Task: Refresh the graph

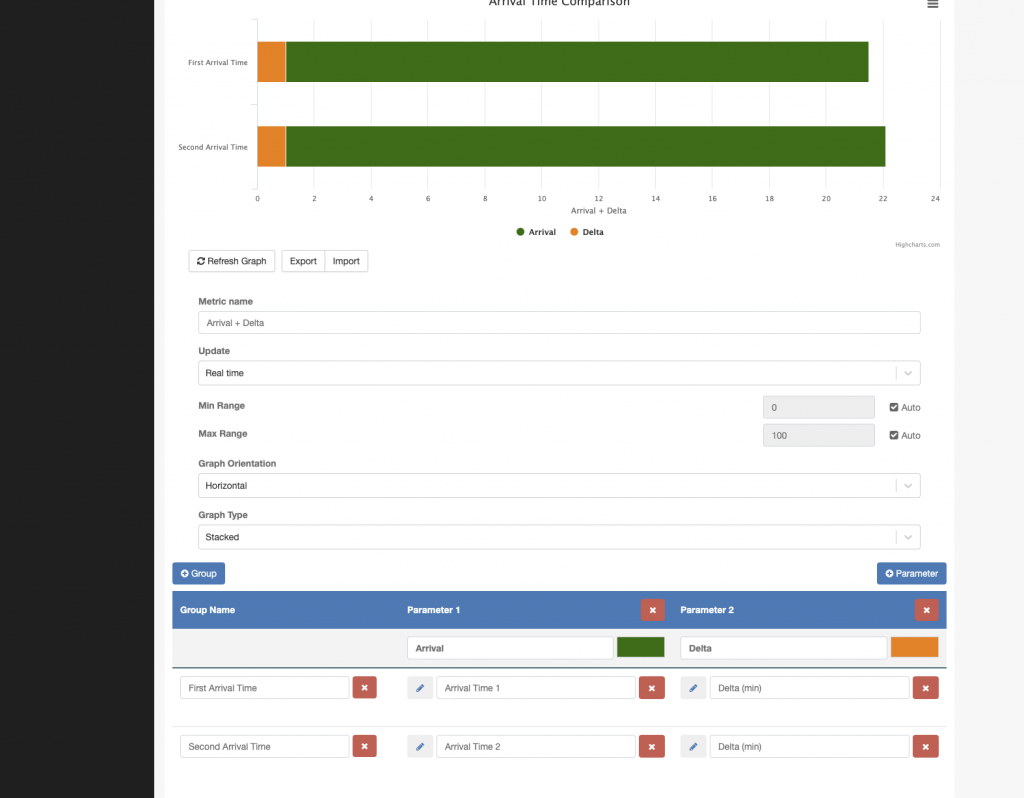Action: click(x=232, y=261)
